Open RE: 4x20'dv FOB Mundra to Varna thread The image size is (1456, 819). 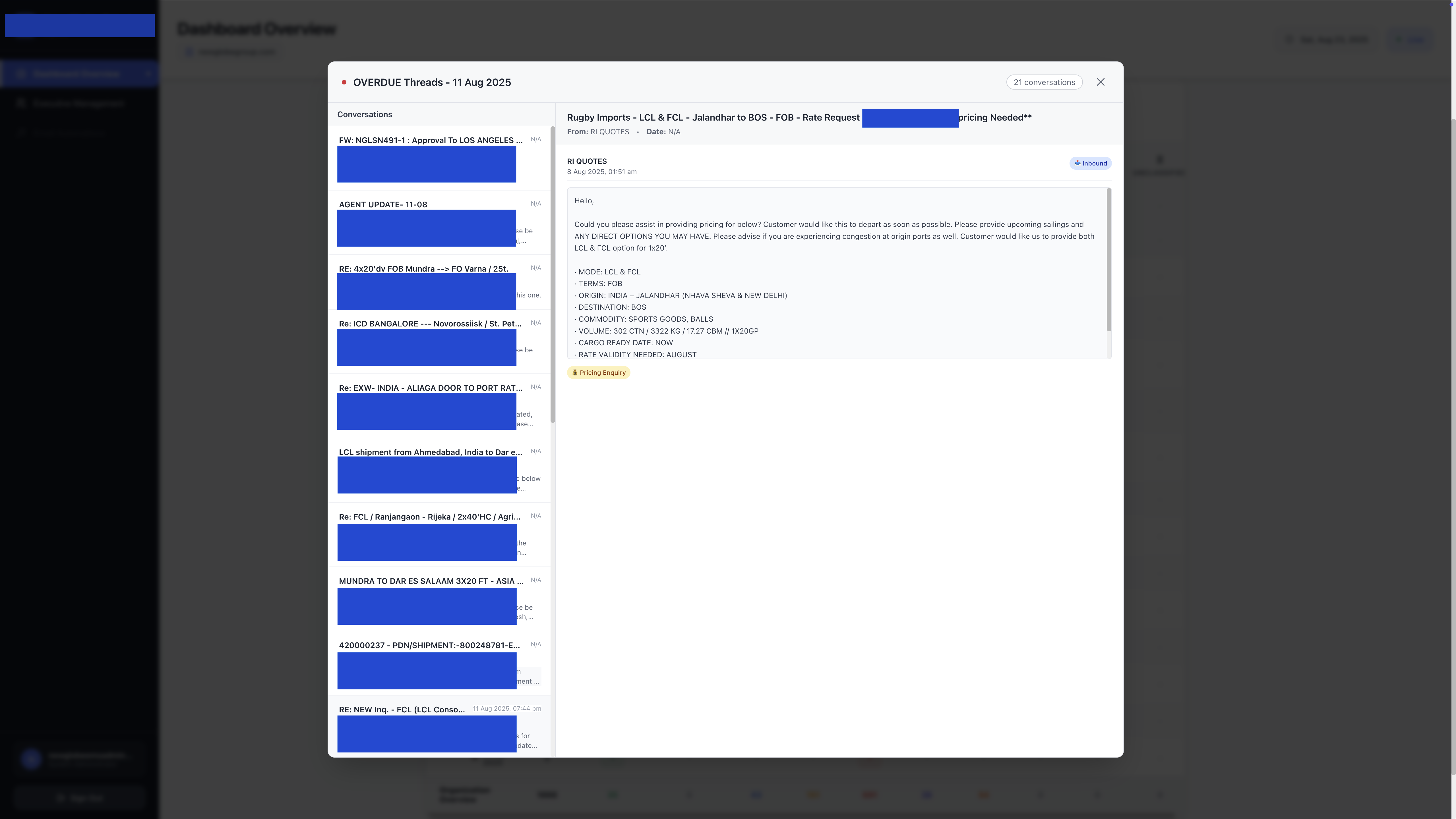[x=423, y=269]
